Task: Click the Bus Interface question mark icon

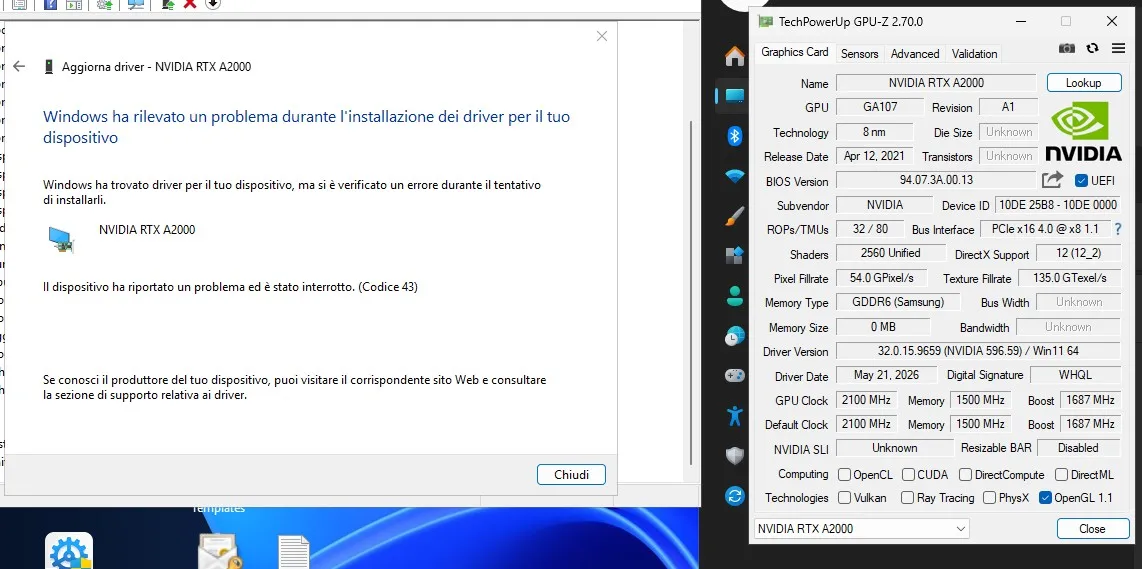Action: [x=1118, y=229]
